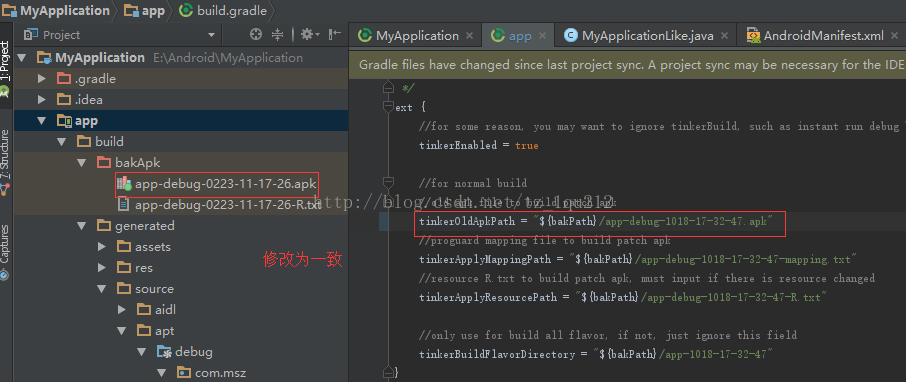This screenshot has width=906, height=382.
Task: Click the build folder icon
Action: coord(84,142)
